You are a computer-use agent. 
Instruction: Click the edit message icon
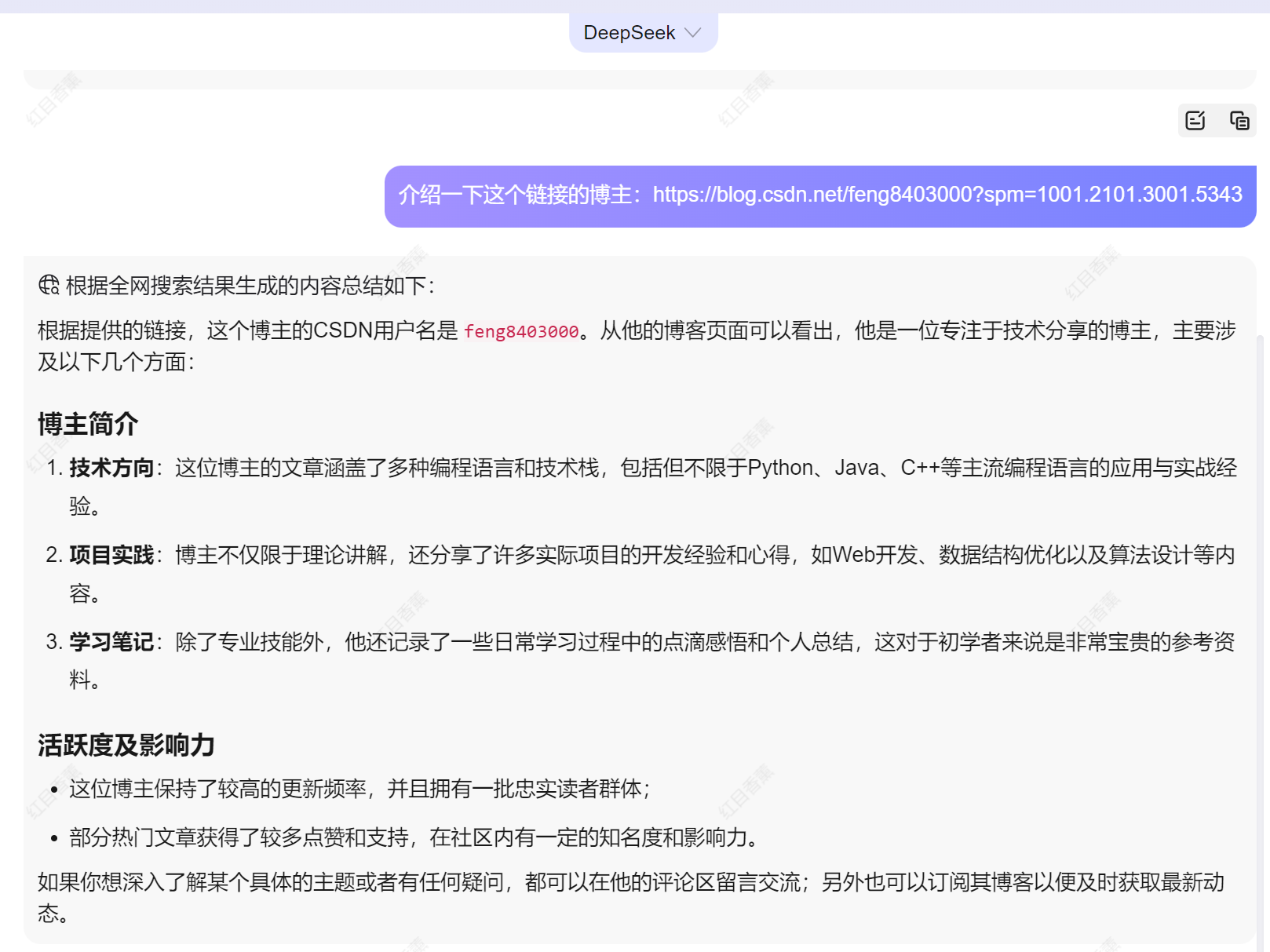click(x=1195, y=120)
